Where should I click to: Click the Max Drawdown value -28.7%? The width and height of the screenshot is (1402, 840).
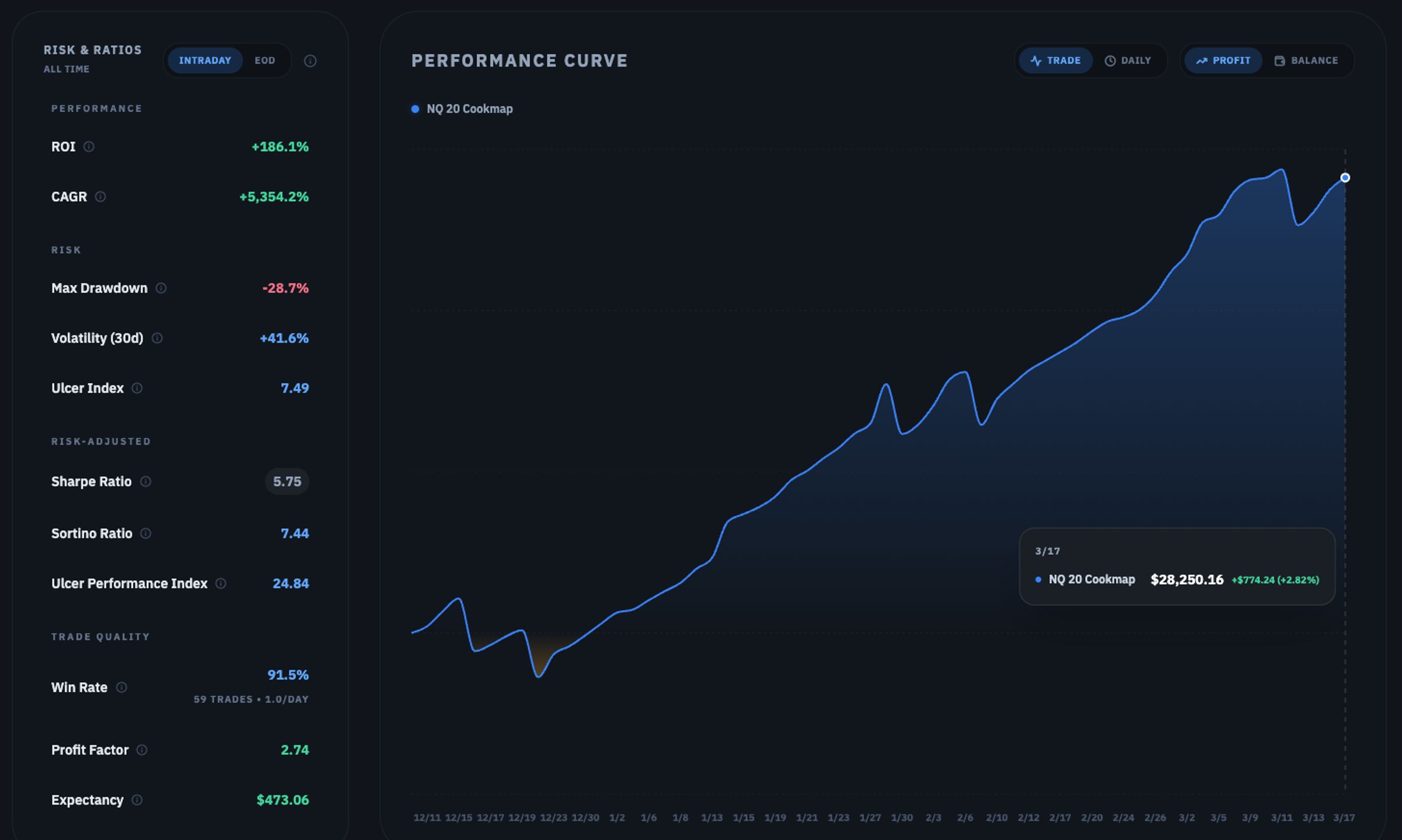pos(285,288)
